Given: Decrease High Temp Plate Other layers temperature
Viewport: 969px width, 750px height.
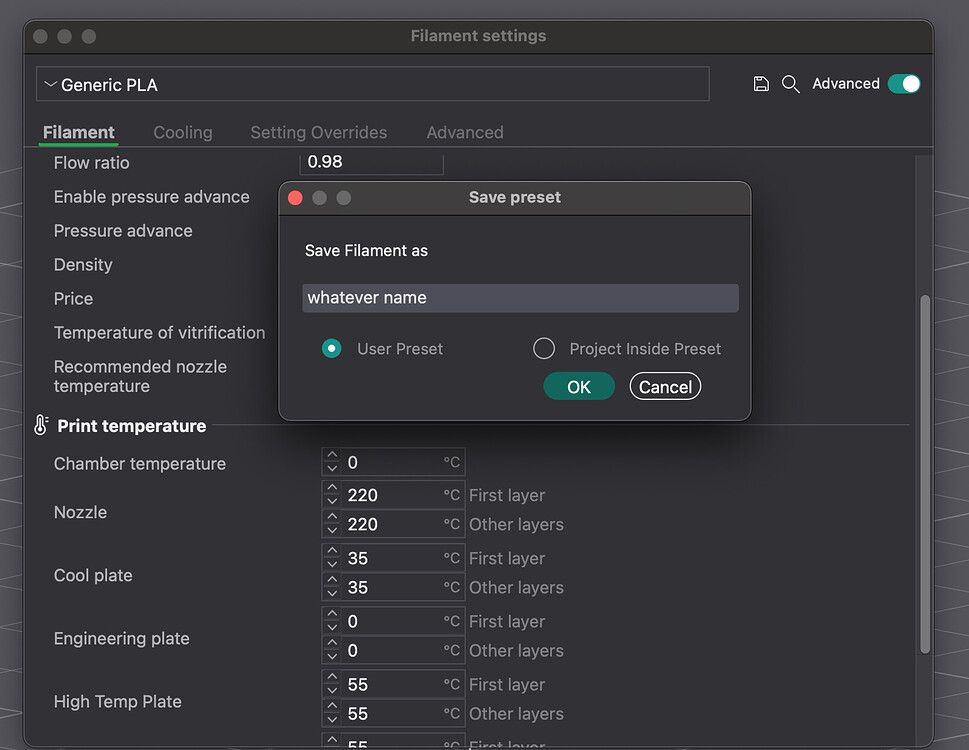Looking at the screenshot, I should pyautogui.click(x=332, y=720).
